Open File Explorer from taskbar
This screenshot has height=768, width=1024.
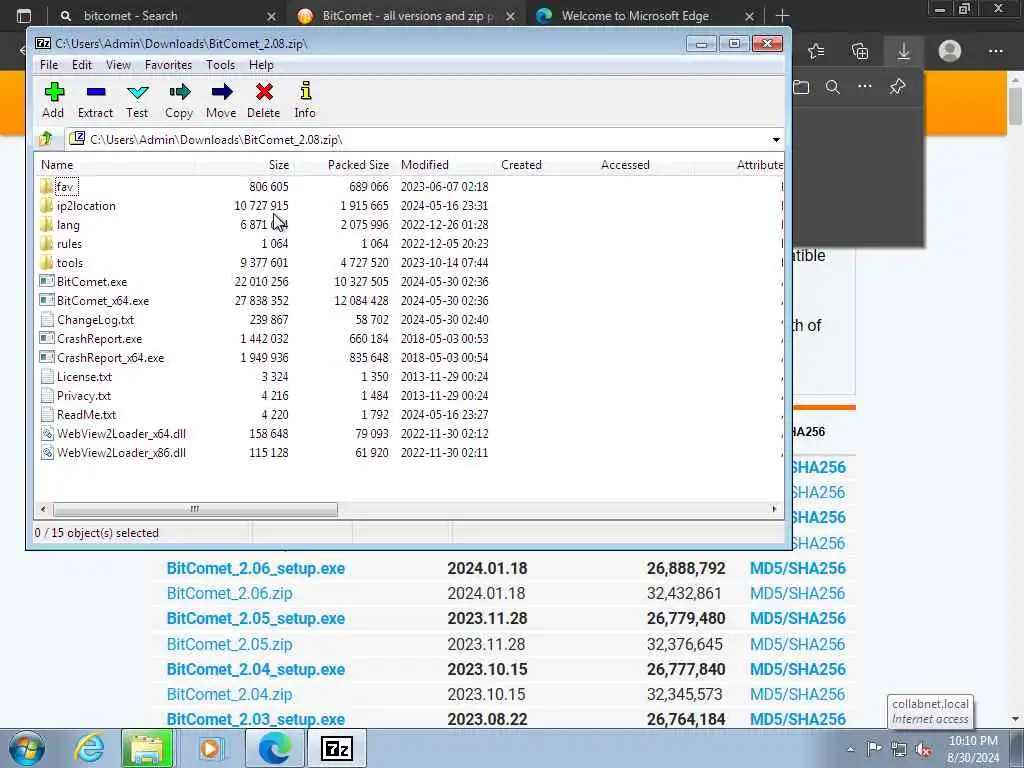point(147,748)
